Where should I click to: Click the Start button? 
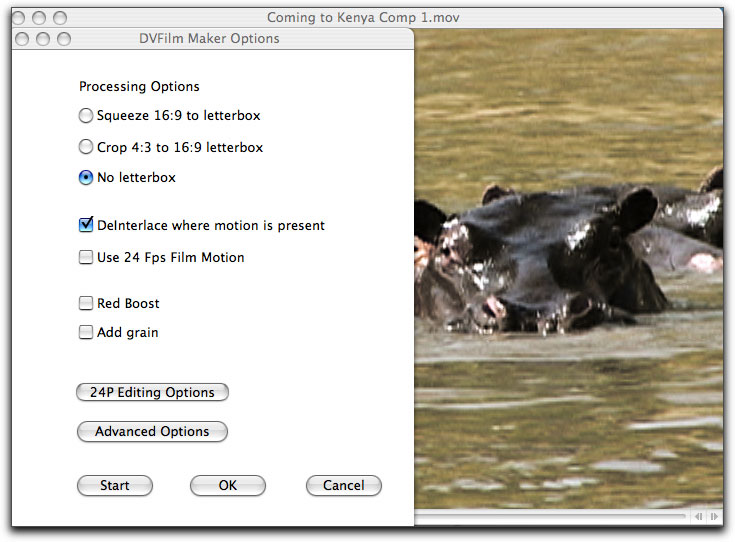(115, 485)
